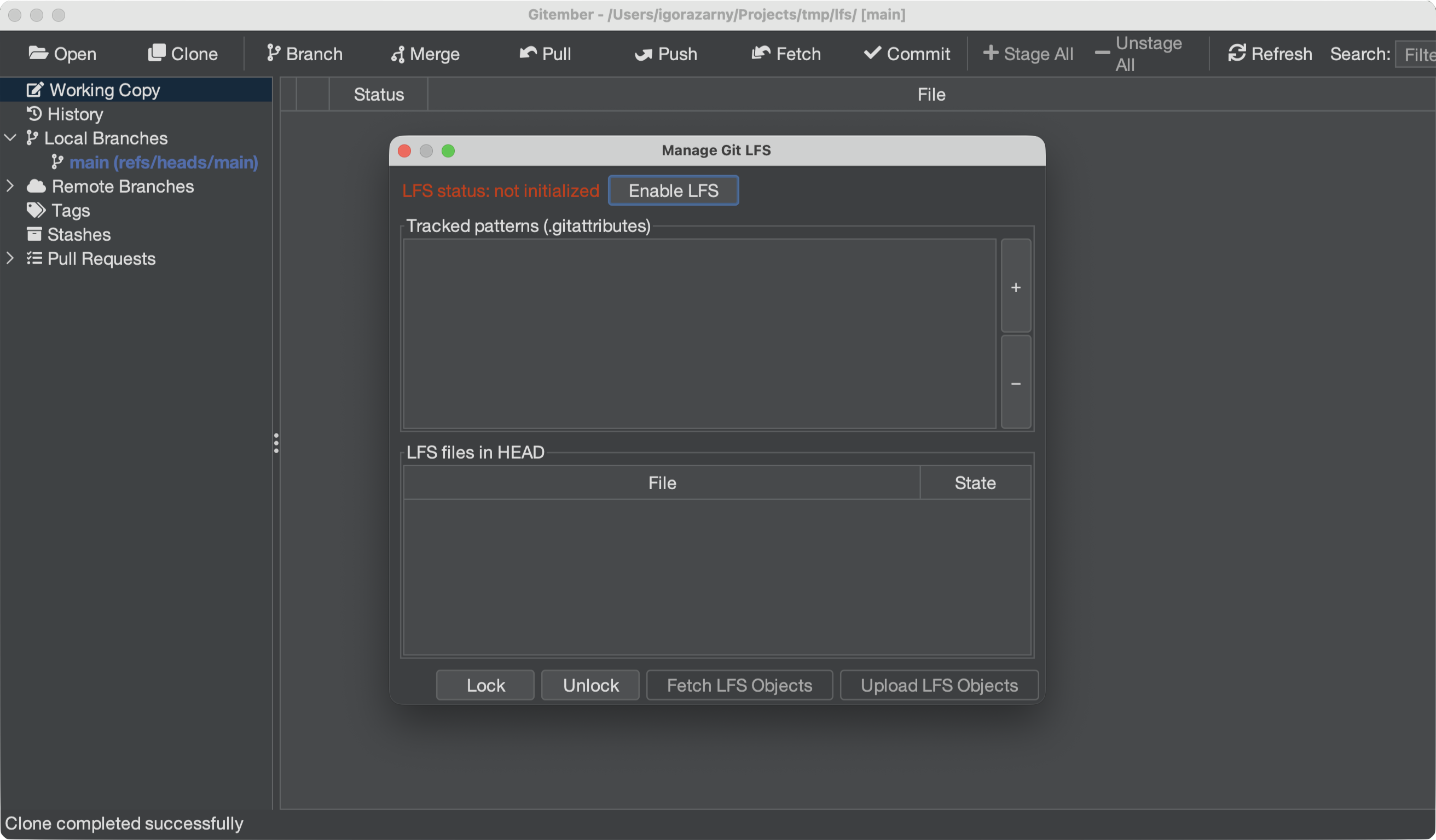Click the Stage All plus icon
Screen dimensions: 1436x840
click(x=991, y=53)
